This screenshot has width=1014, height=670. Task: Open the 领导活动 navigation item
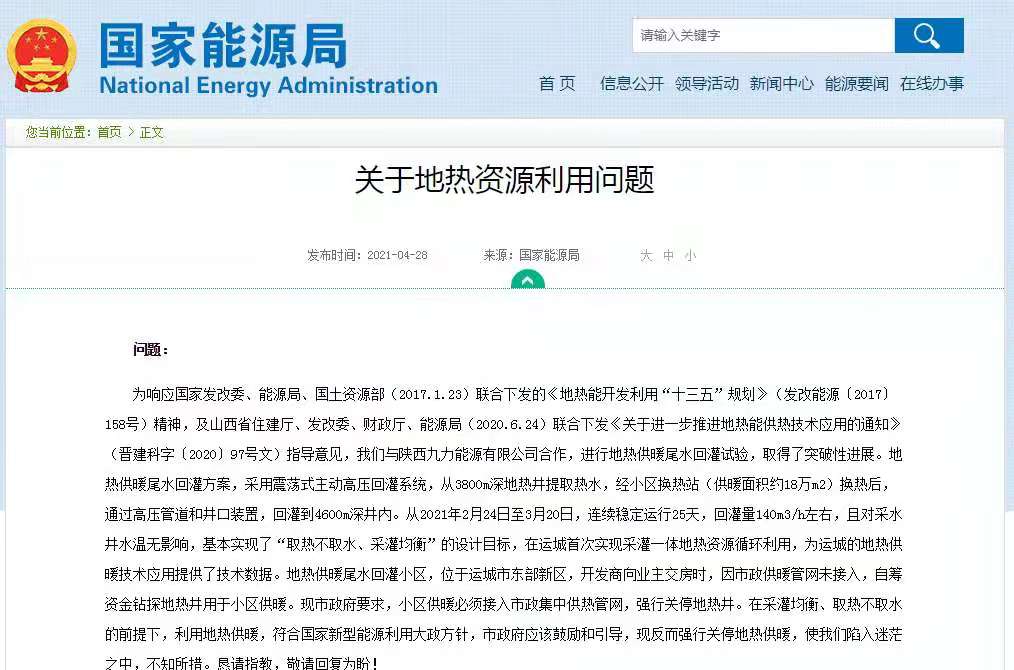coord(706,84)
